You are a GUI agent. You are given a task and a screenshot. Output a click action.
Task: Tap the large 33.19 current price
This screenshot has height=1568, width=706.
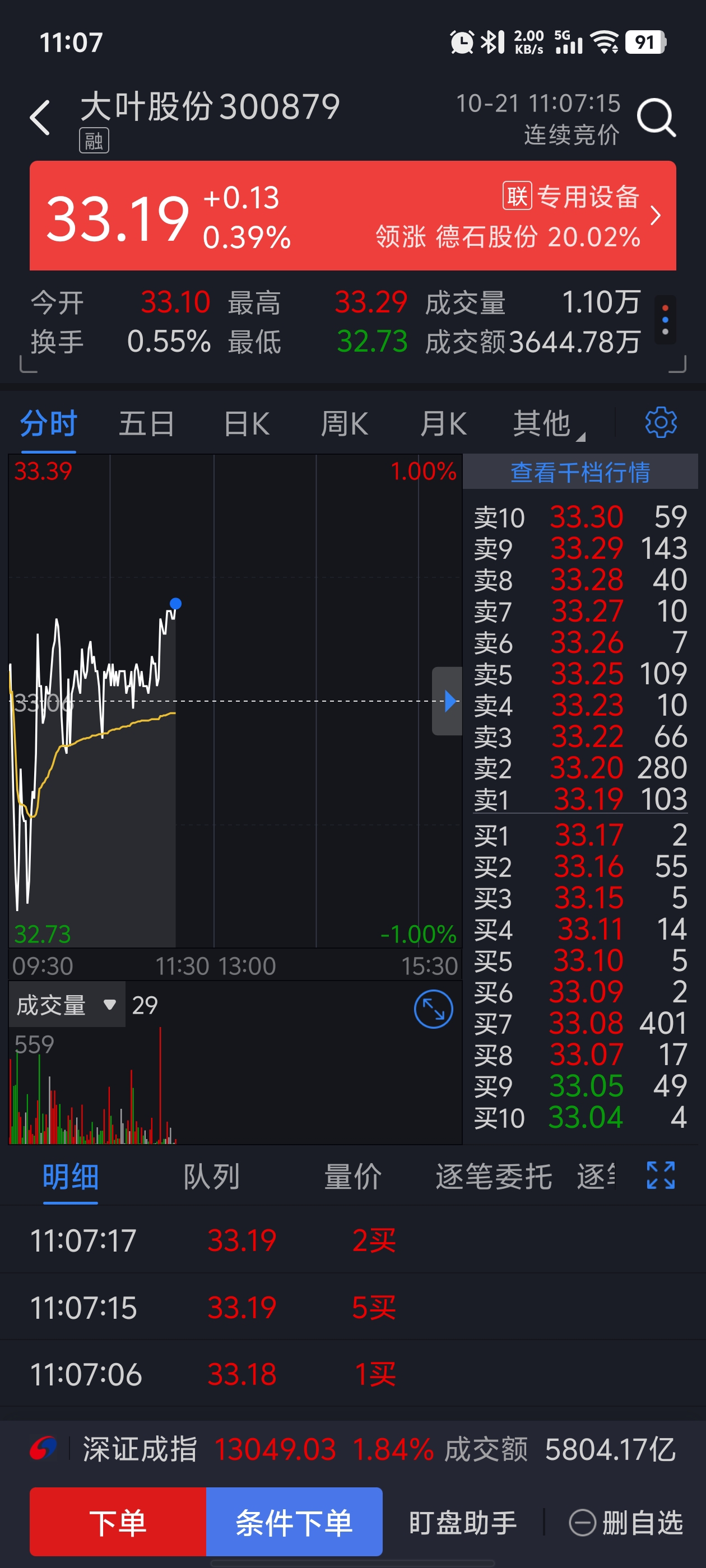pyautogui.click(x=118, y=218)
